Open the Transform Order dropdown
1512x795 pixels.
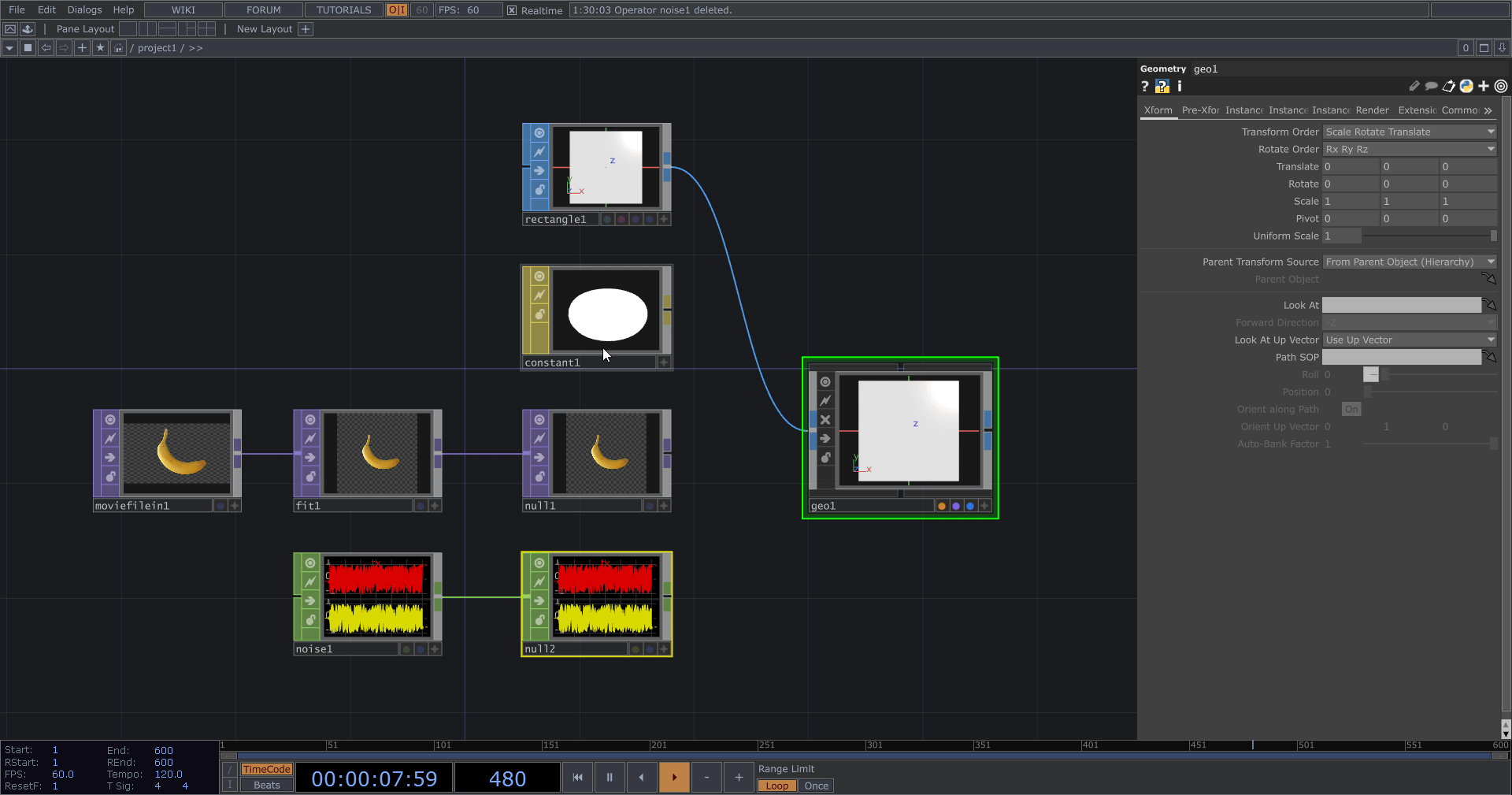coord(1409,132)
